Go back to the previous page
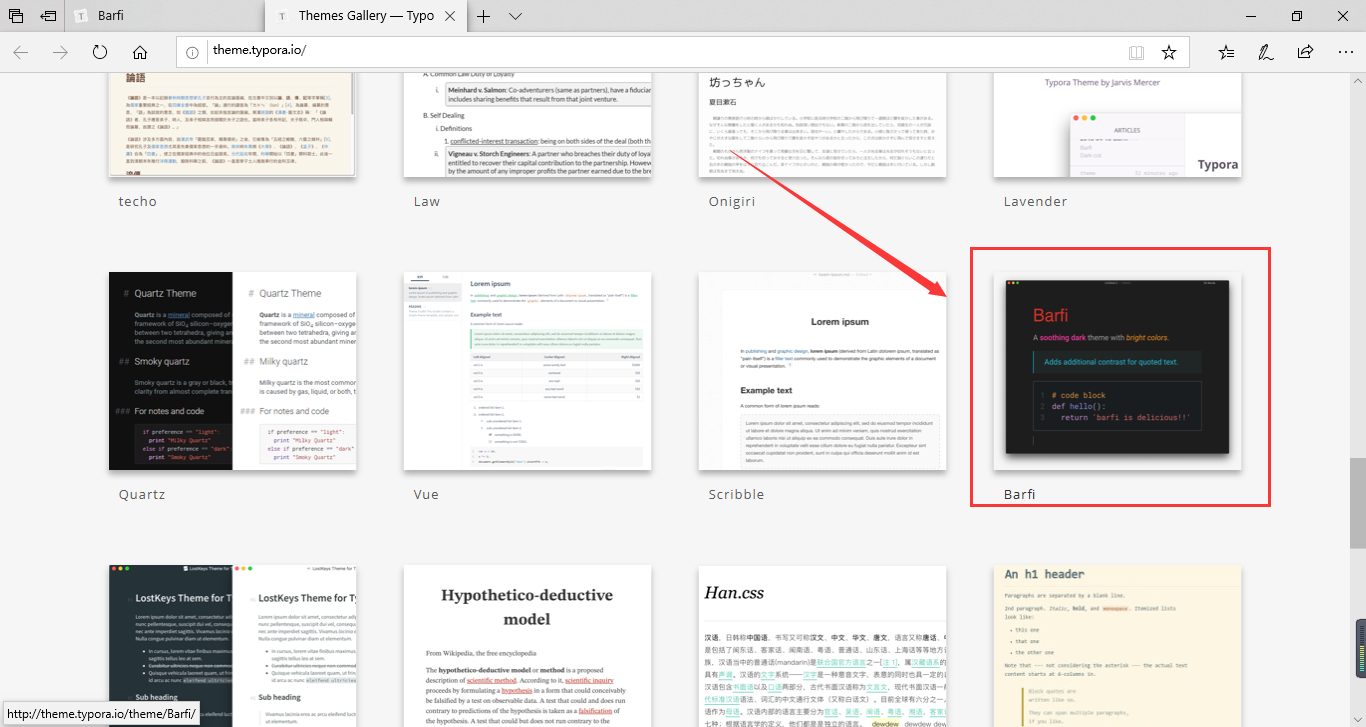Viewport: 1366px width, 727px height. 21,52
